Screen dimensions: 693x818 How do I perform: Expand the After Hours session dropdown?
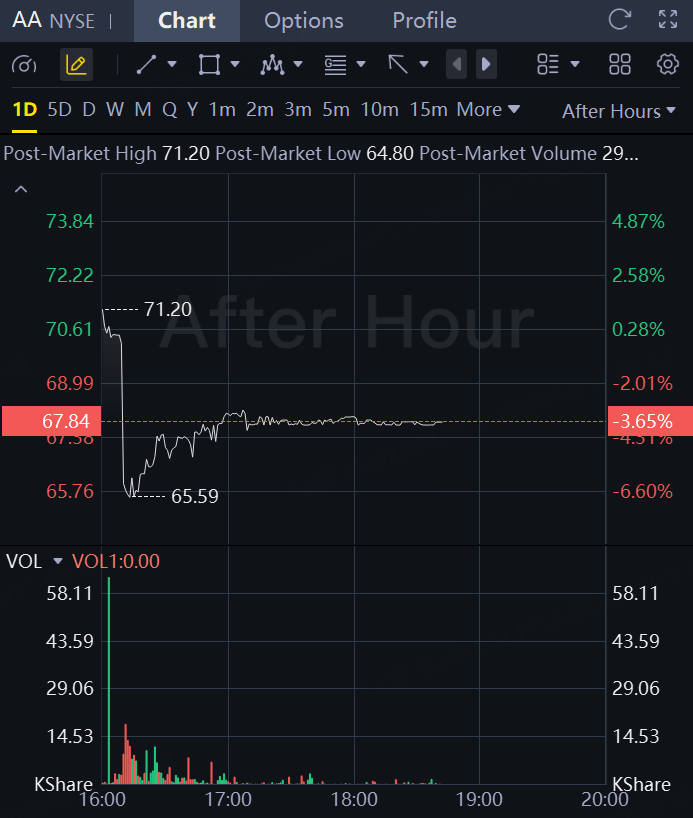pyautogui.click(x=618, y=111)
